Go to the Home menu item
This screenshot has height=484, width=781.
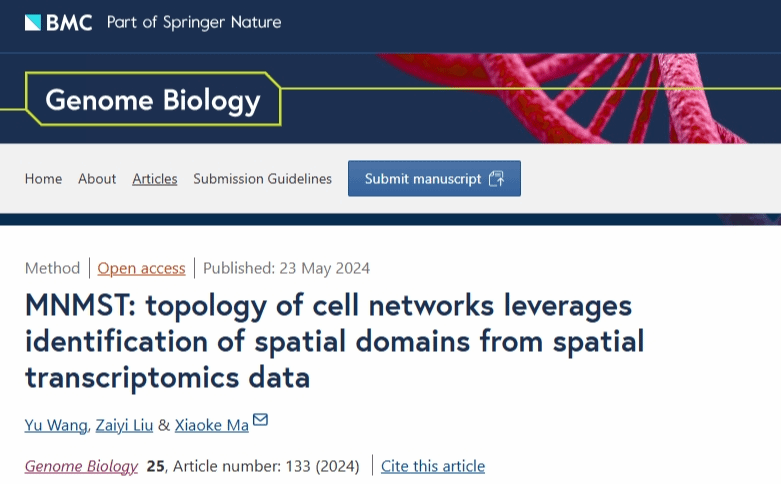tap(43, 179)
